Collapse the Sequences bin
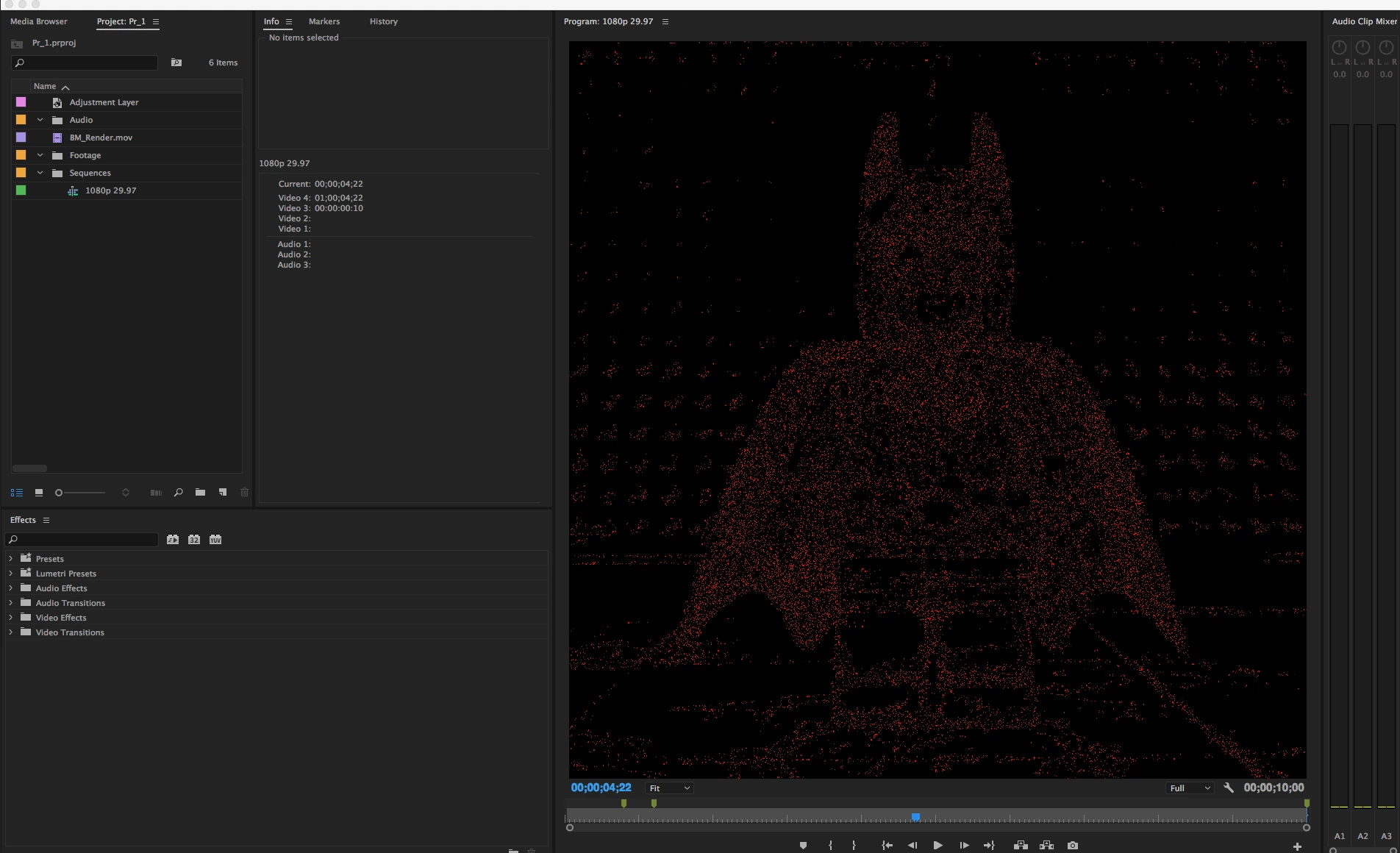The height and width of the screenshot is (853, 1400). pyautogui.click(x=40, y=173)
